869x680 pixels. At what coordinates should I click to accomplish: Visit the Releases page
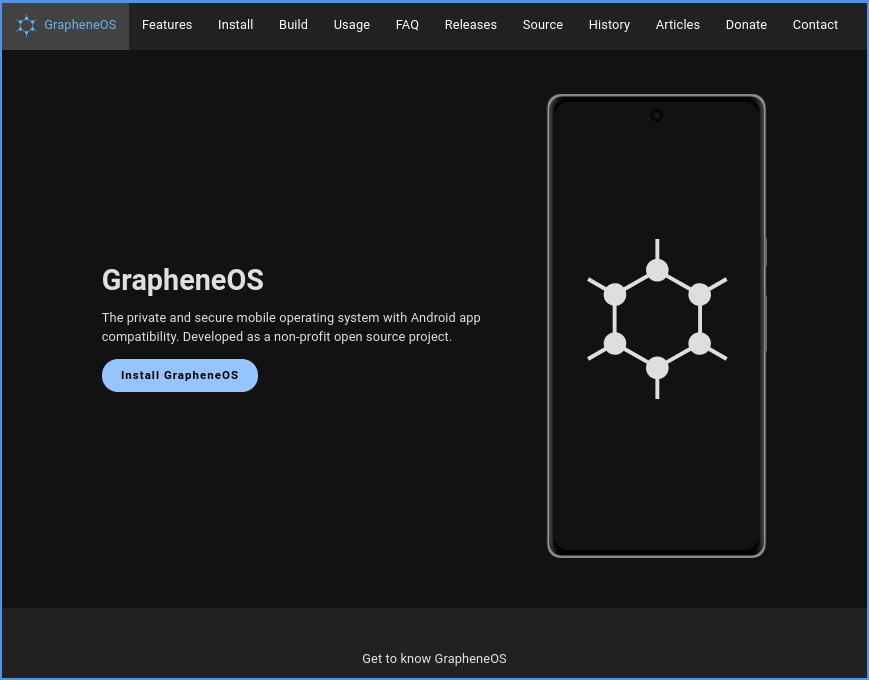470,25
